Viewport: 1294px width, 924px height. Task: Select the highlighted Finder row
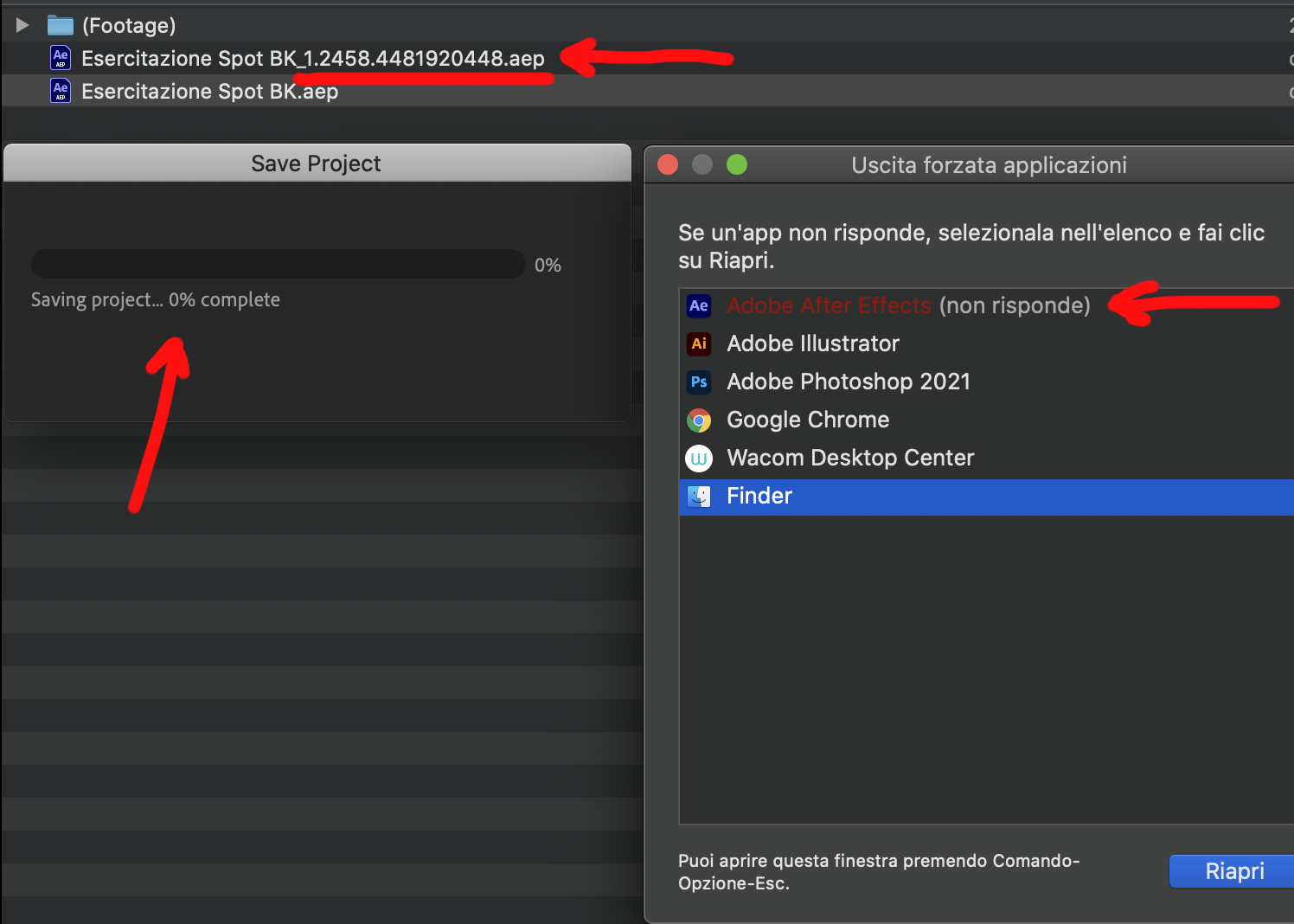(865, 496)
